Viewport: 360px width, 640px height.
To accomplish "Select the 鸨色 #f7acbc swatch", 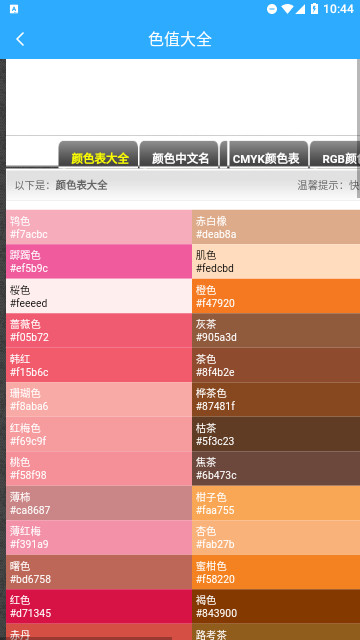I will [x=99, y=227].
